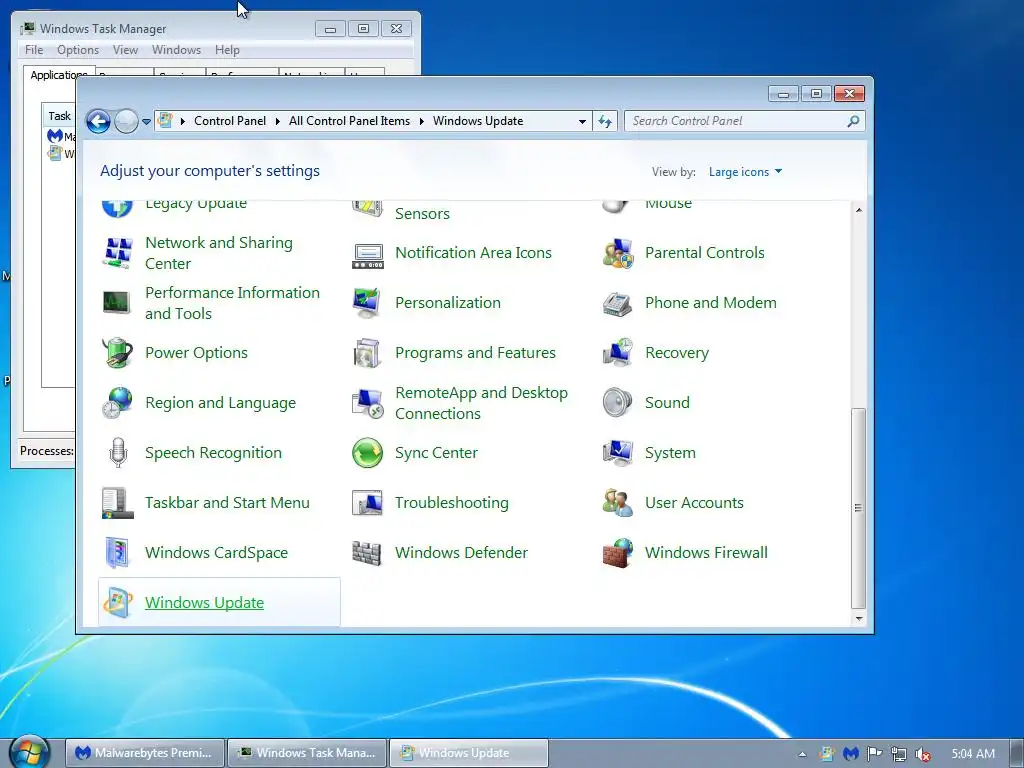Expand the arrow after All Control Panel Items
The height and width of the screenshot is (768, 1024).
(421, 121)
